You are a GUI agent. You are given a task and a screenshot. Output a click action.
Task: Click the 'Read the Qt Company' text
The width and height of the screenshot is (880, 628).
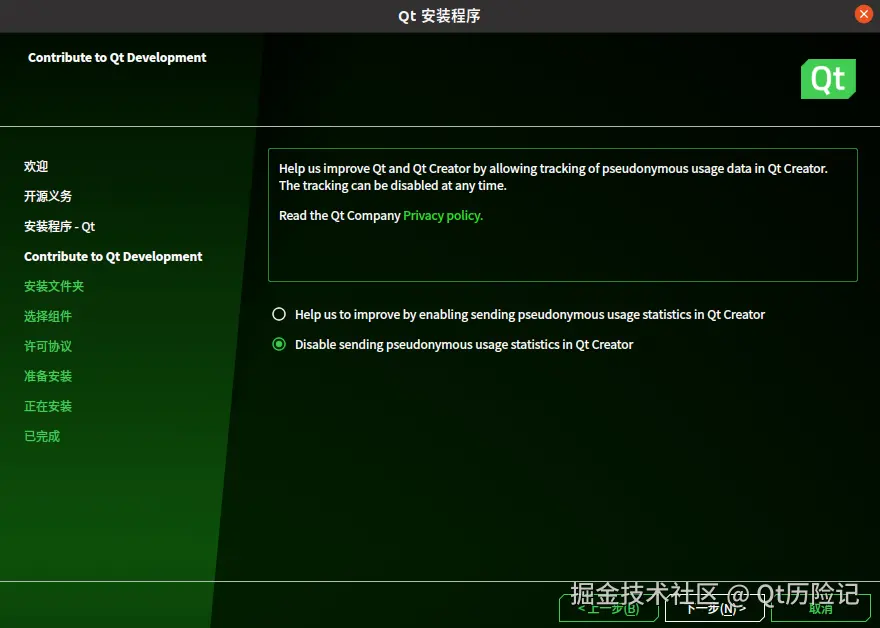[340, 216]
